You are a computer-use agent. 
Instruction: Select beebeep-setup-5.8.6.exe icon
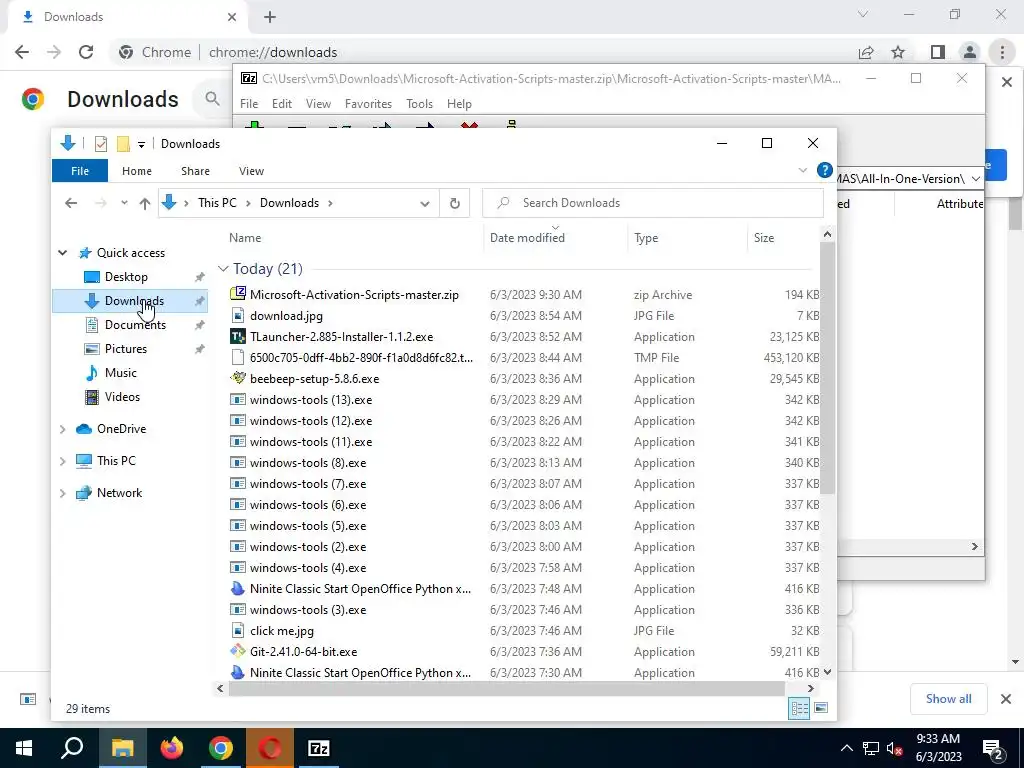click(x=238, y=378)
